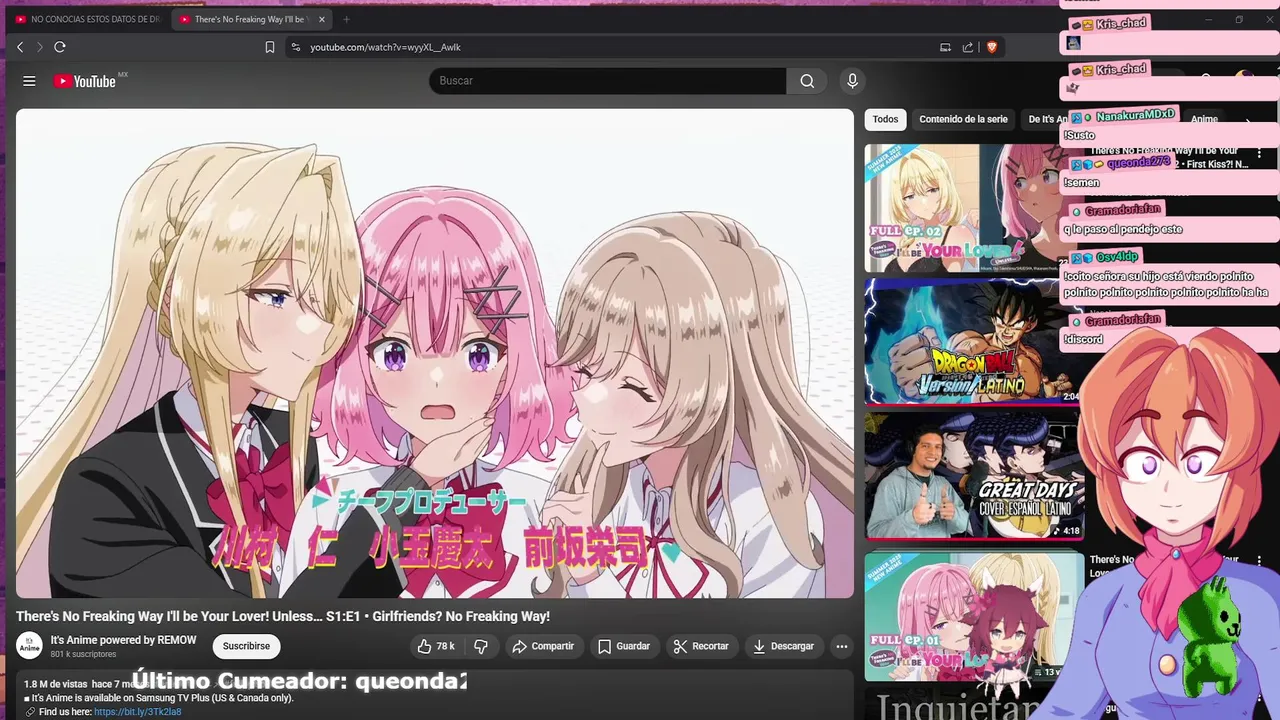Viewport: 1280px width, 720px height.
Task: Open the Brave Shields lion icon
Action: coord(992,47)
